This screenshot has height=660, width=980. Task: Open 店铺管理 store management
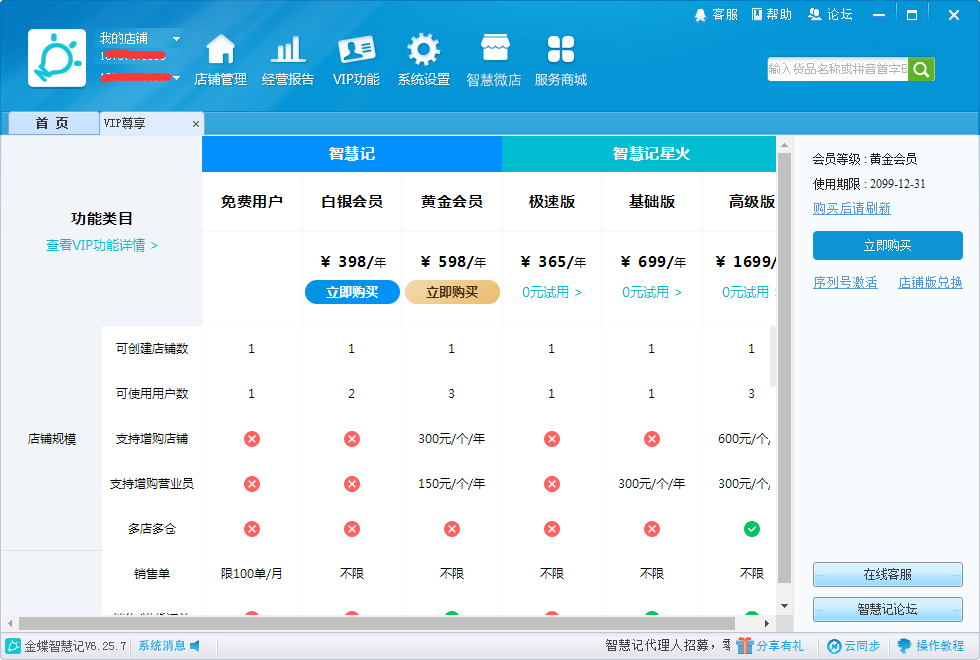pyautogui.click(x=221, y=60)
